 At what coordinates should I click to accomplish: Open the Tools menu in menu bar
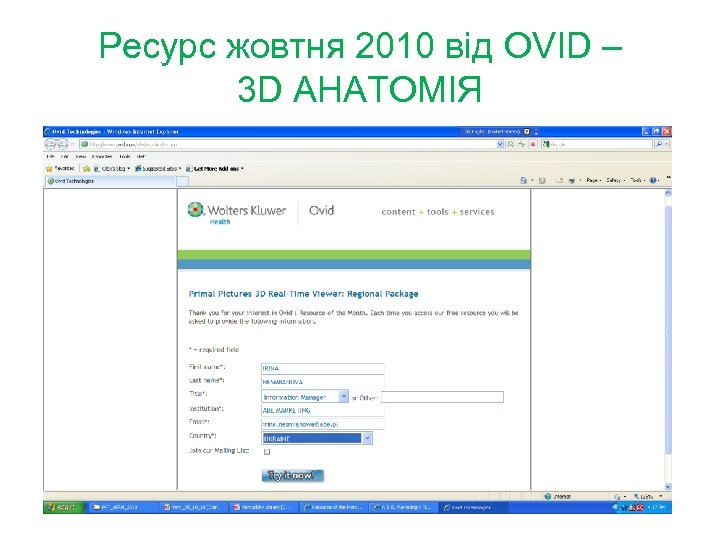click(x=124, y=156)
